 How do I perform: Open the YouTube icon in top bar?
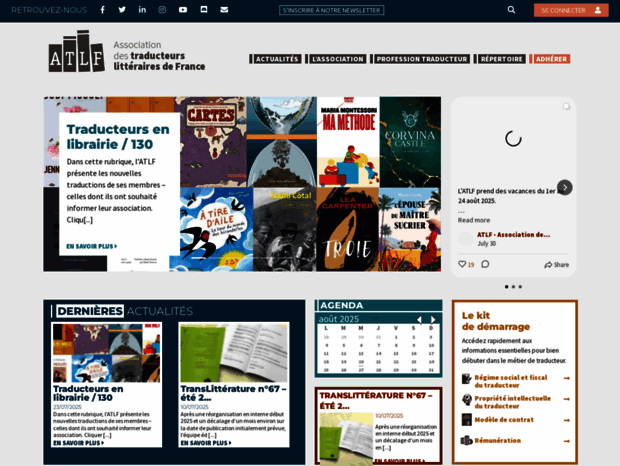pyautogui.click(x=183, y=10)
